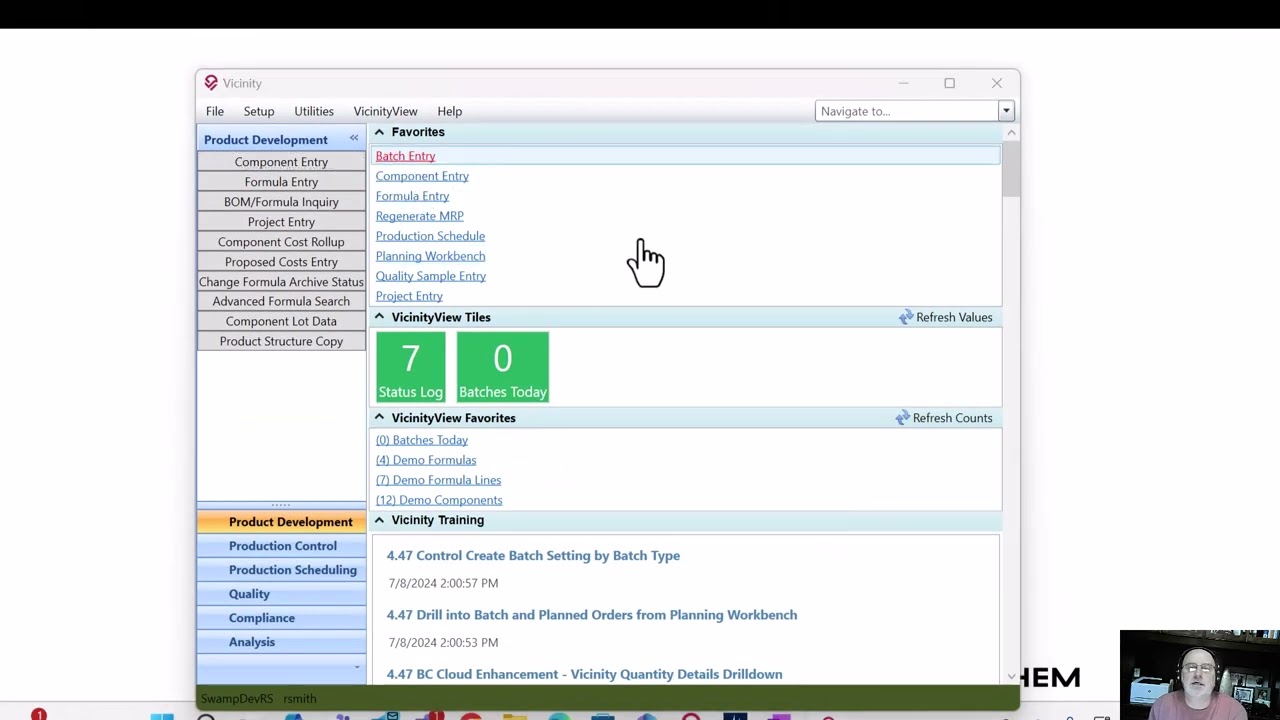The height and width of the screenshot is (720, 1280).
Task: Open Component Cost Rollup
Action: [x=281, y=242]
